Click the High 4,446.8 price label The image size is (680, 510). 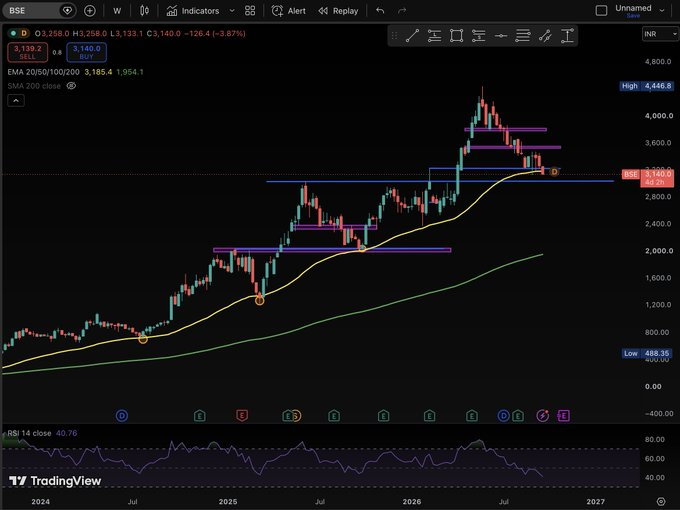[646, 86]
